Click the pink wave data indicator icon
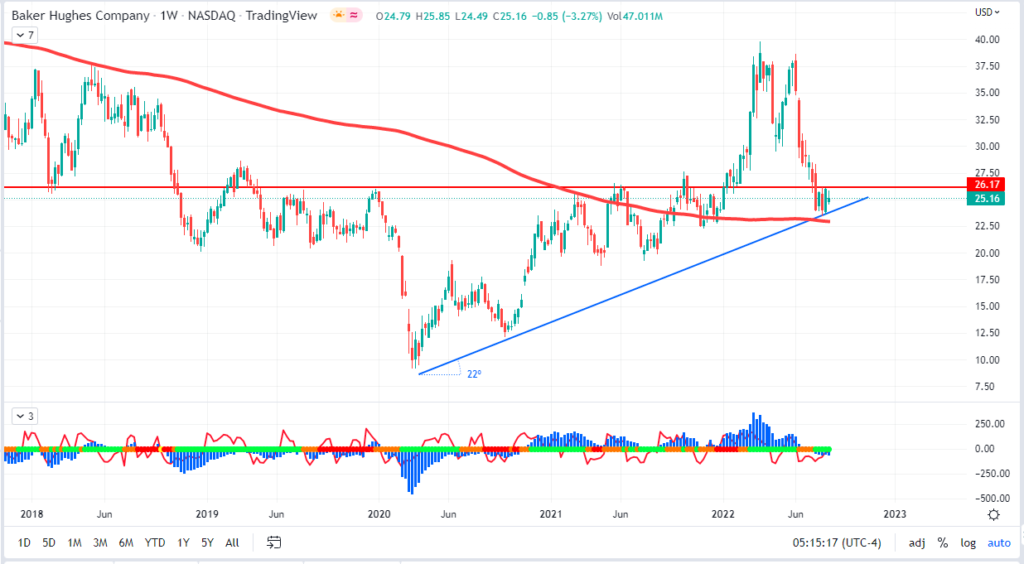1024x564 pixels. (354, 15)
